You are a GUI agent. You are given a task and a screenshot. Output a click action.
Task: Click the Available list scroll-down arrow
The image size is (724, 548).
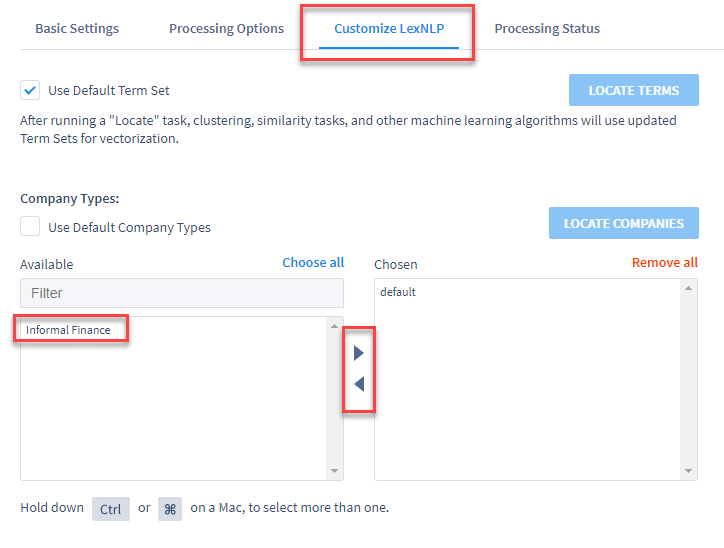334,471
